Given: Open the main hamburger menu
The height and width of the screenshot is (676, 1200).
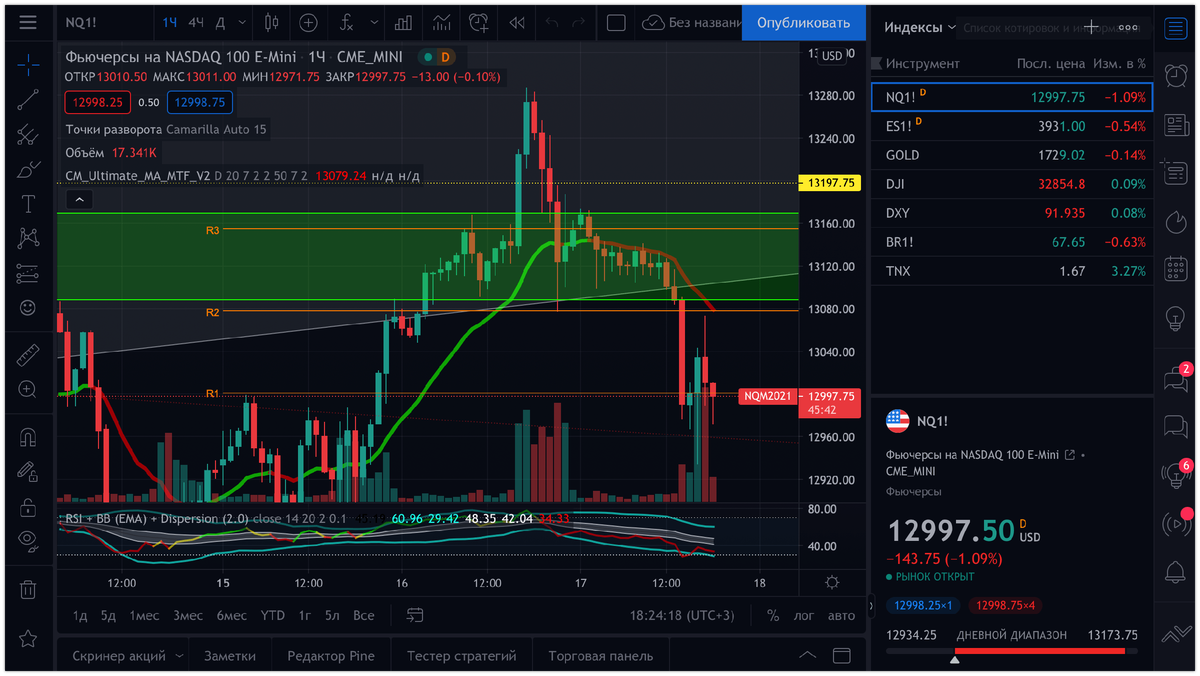Looking at the screenshot, I should (28, 22).
